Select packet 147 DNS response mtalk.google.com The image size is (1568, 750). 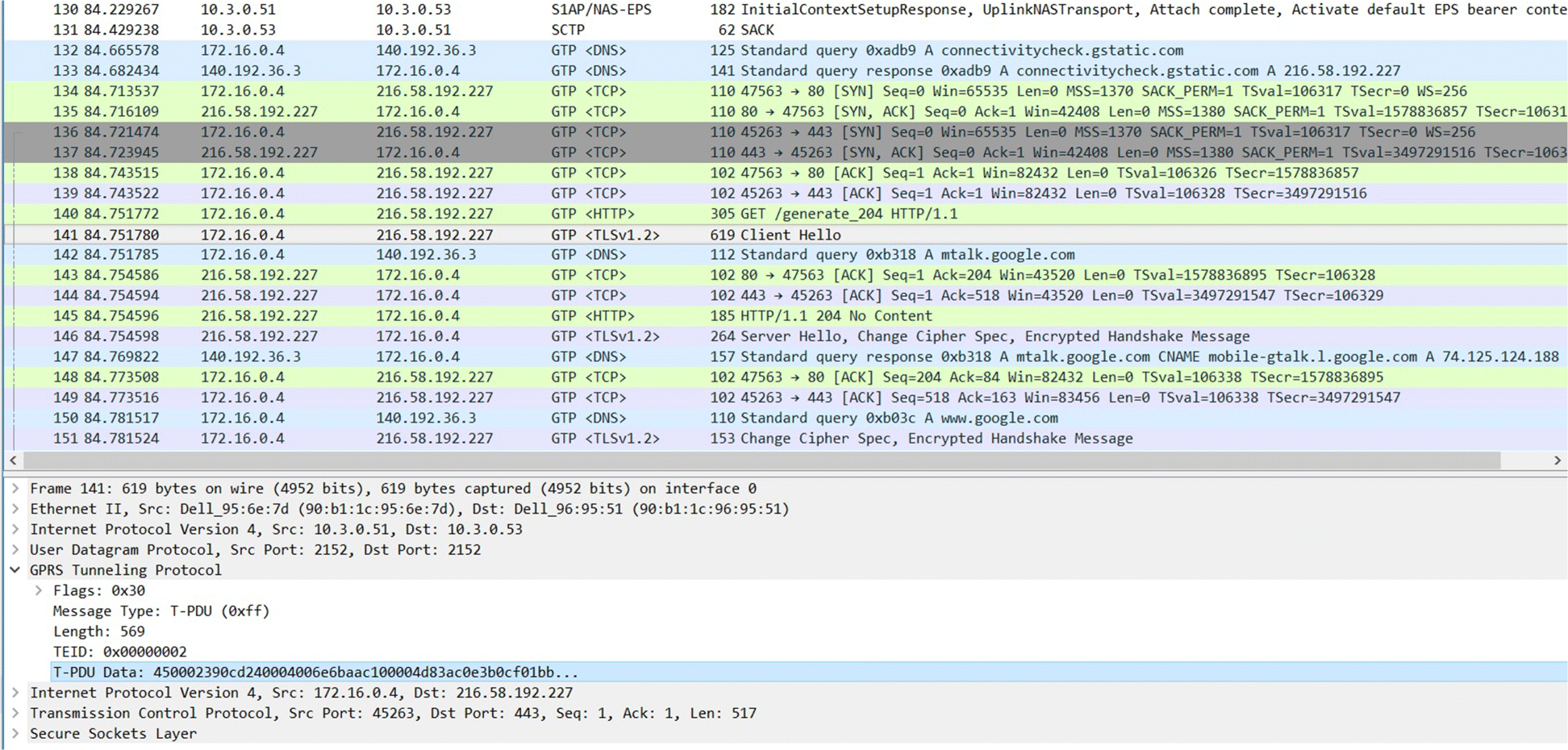(x=786, y=356)
